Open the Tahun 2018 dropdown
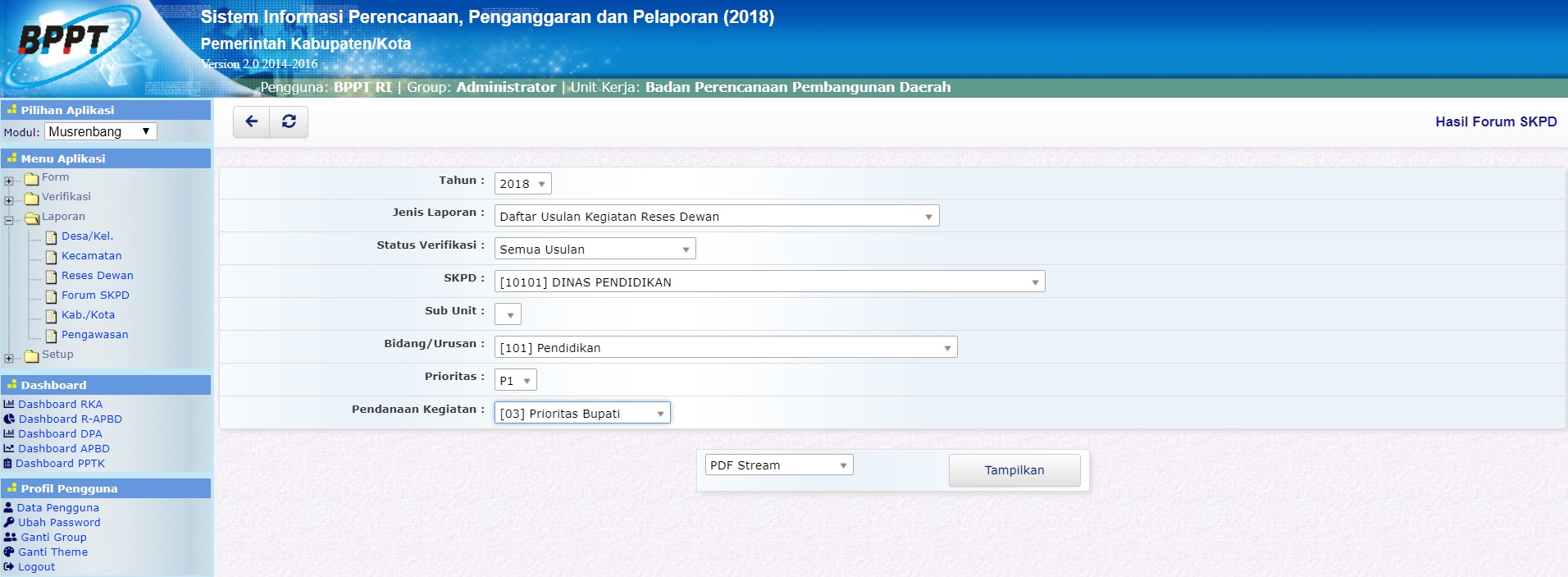Viewport: 1568px width, 577px height. click(522, 184)
